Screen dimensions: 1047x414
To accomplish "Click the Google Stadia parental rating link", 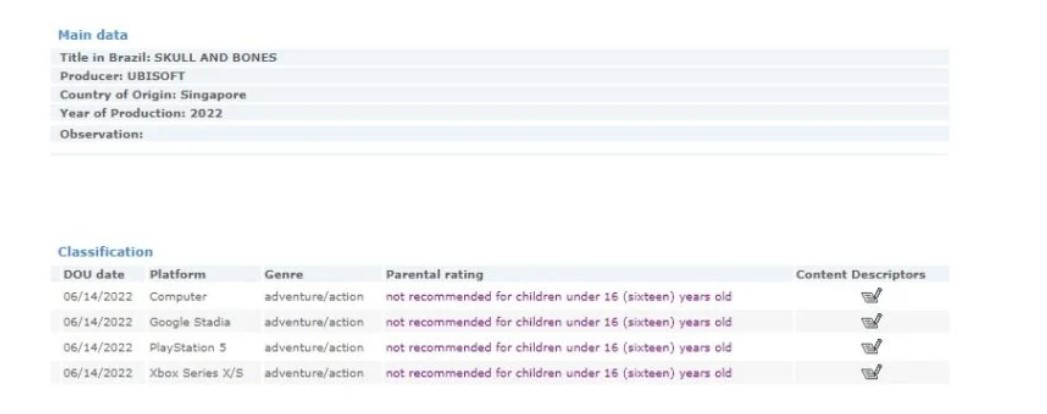I will [558, 322].
